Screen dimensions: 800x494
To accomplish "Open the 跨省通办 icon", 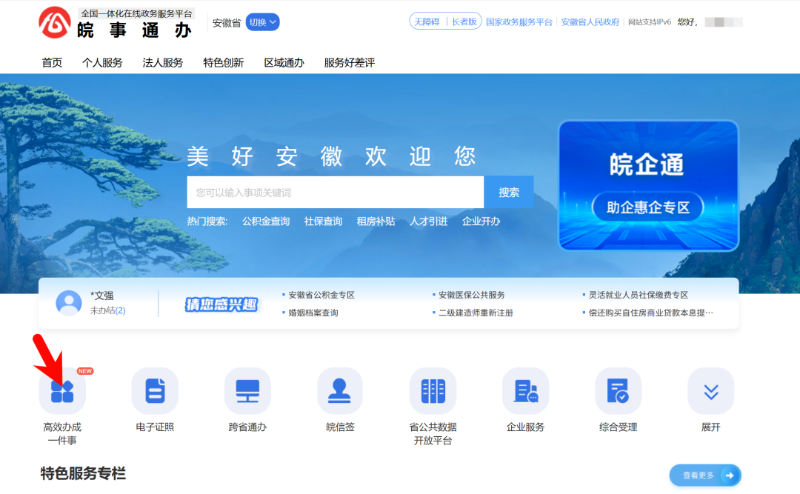I will point(247,391).
